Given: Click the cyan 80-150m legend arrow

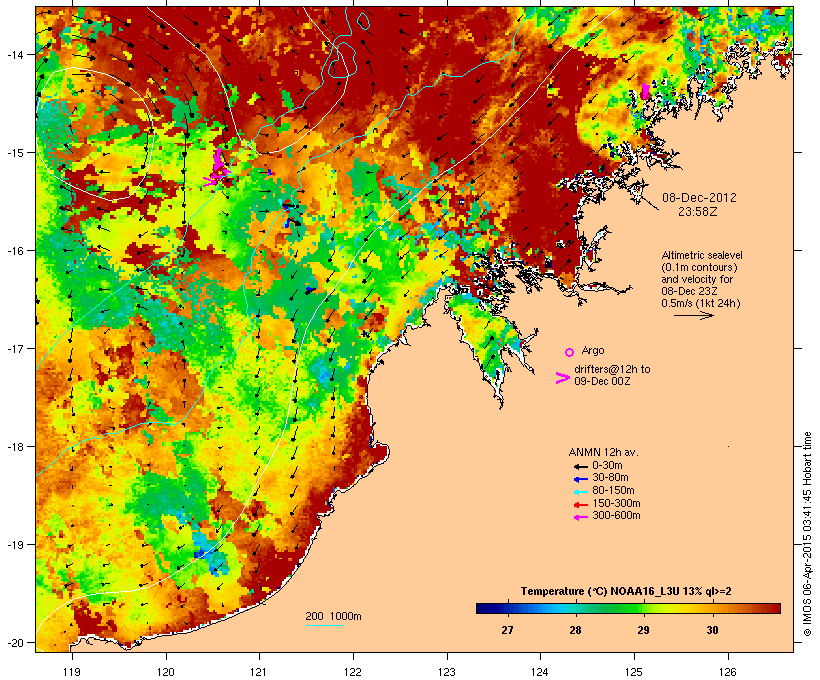Looking at the screenshot, I should click(581, 492).
